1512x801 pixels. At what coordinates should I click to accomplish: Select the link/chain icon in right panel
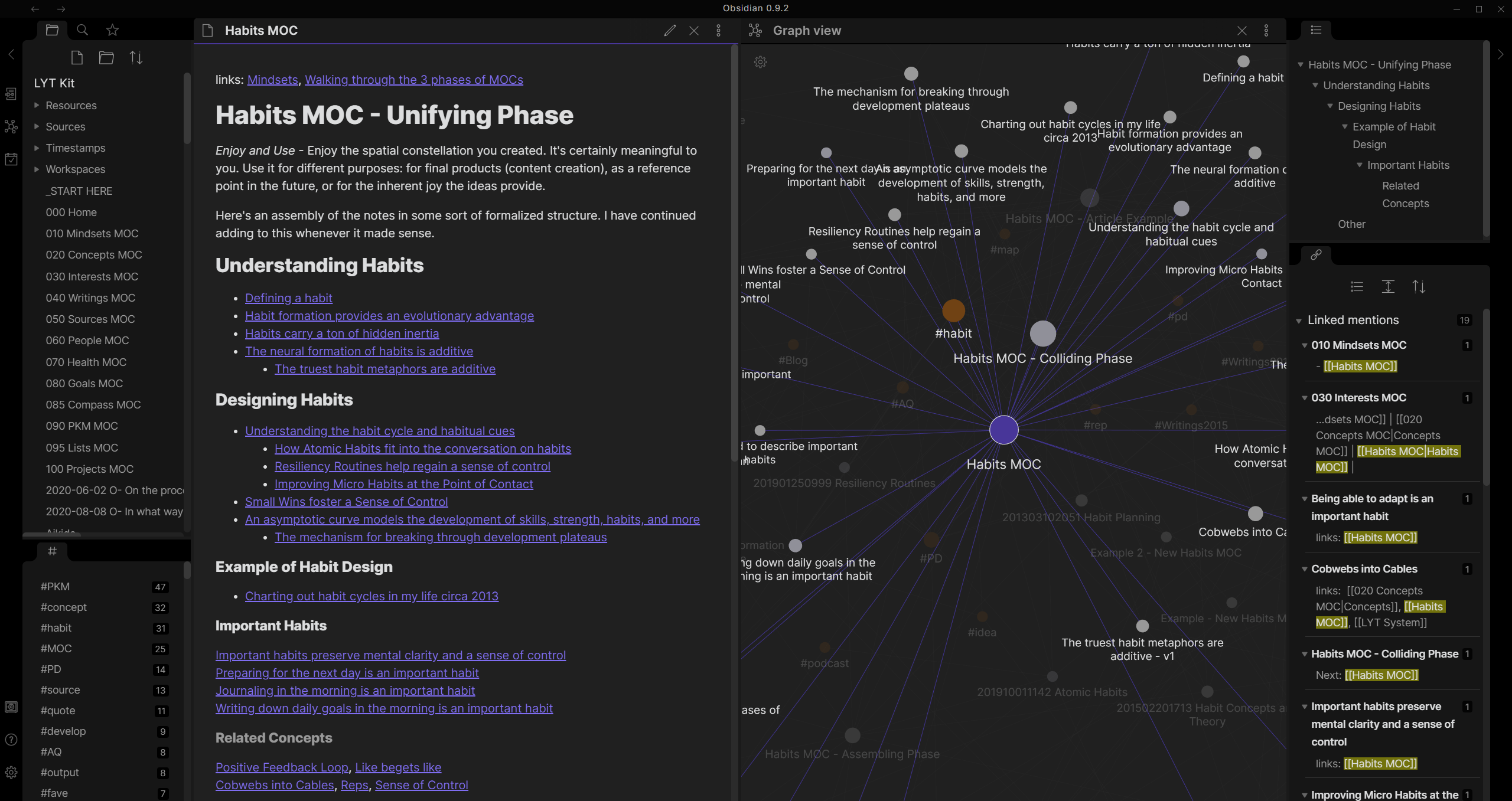tap(1317, 254)
